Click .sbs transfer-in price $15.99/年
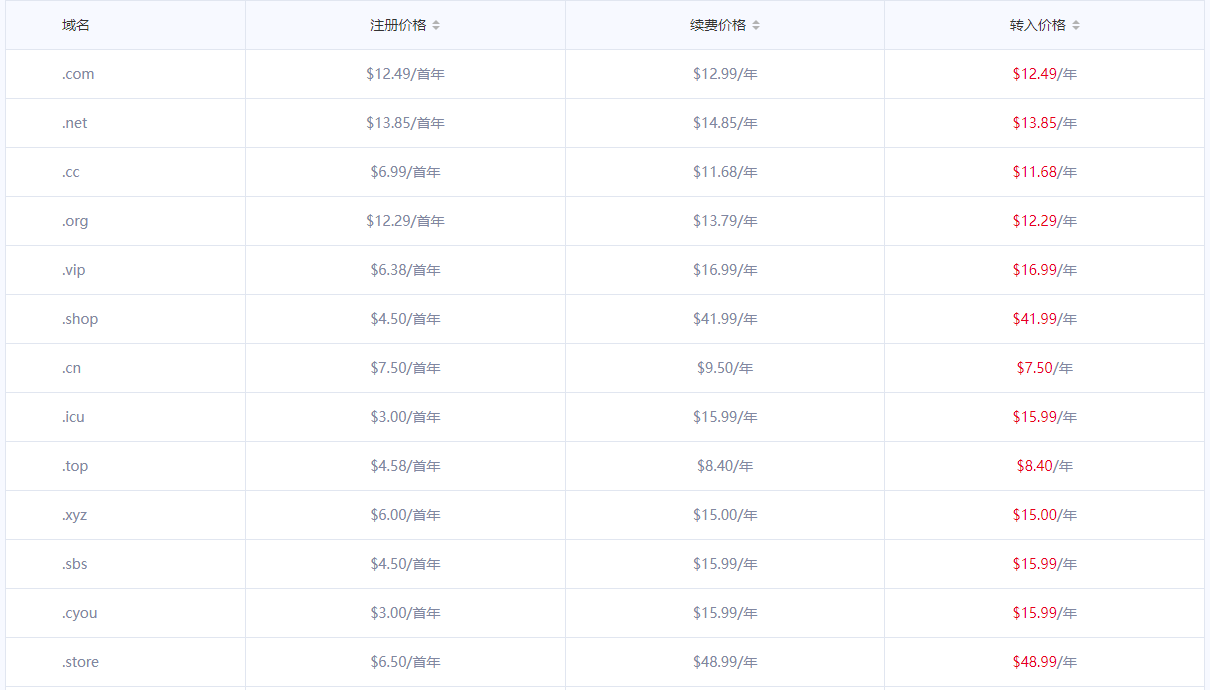 pos(1045,564)
